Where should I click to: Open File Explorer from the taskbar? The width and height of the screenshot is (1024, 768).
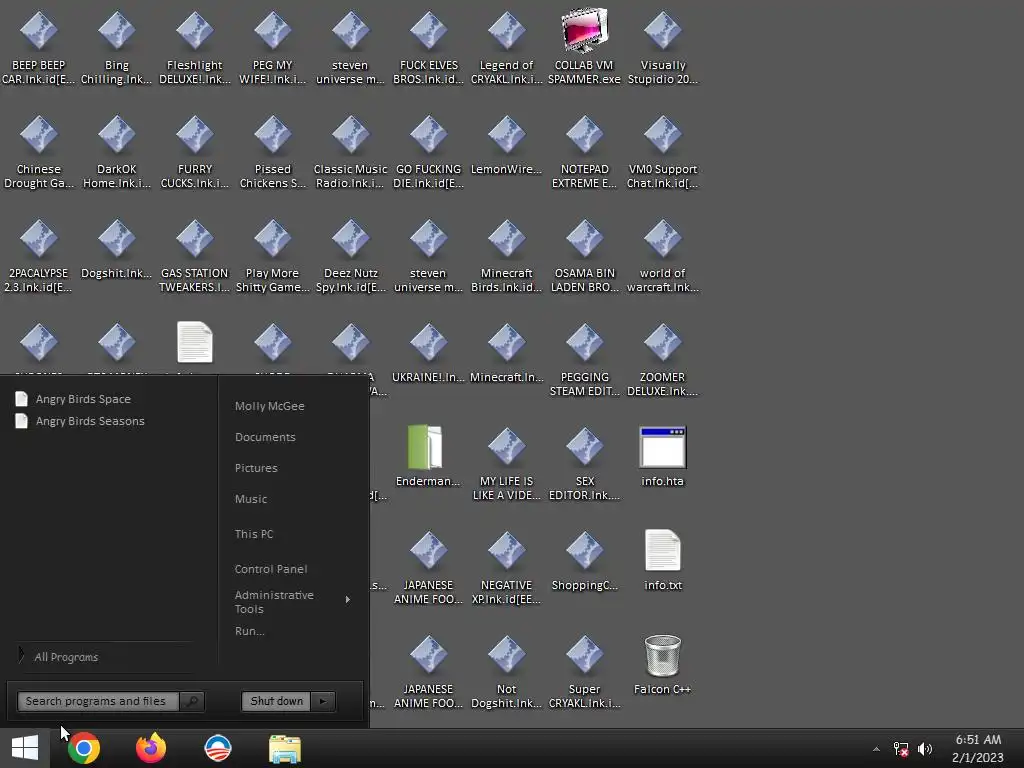[285, 749]
